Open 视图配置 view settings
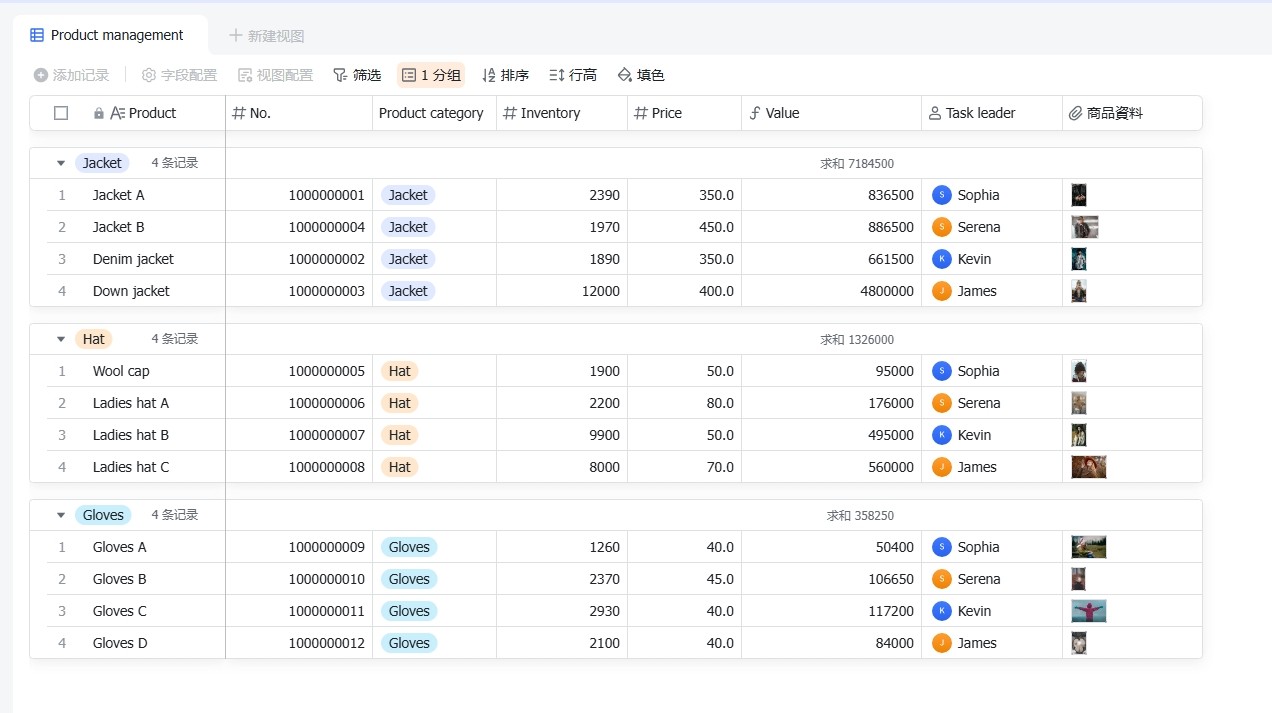This screenshot has width=1272, height=713. pyautogui.click(x=275, y=75)
